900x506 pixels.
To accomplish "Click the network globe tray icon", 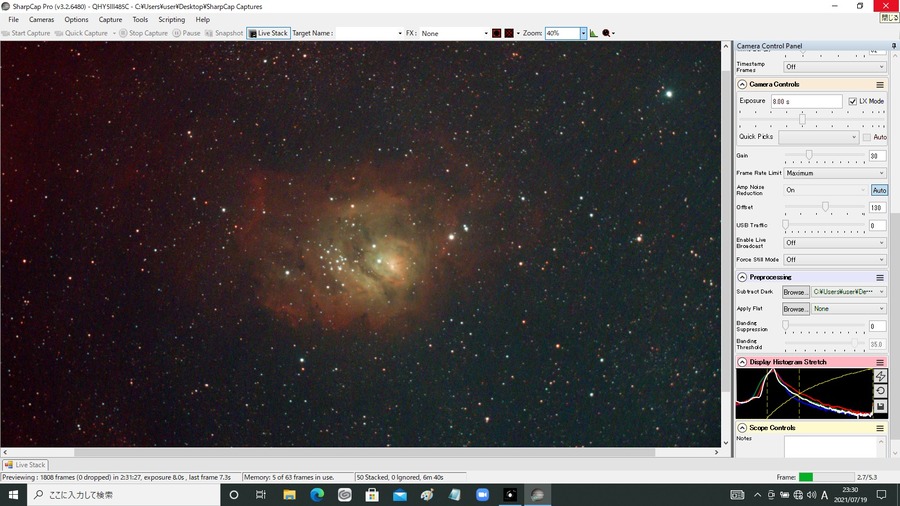I will point(798,495).
